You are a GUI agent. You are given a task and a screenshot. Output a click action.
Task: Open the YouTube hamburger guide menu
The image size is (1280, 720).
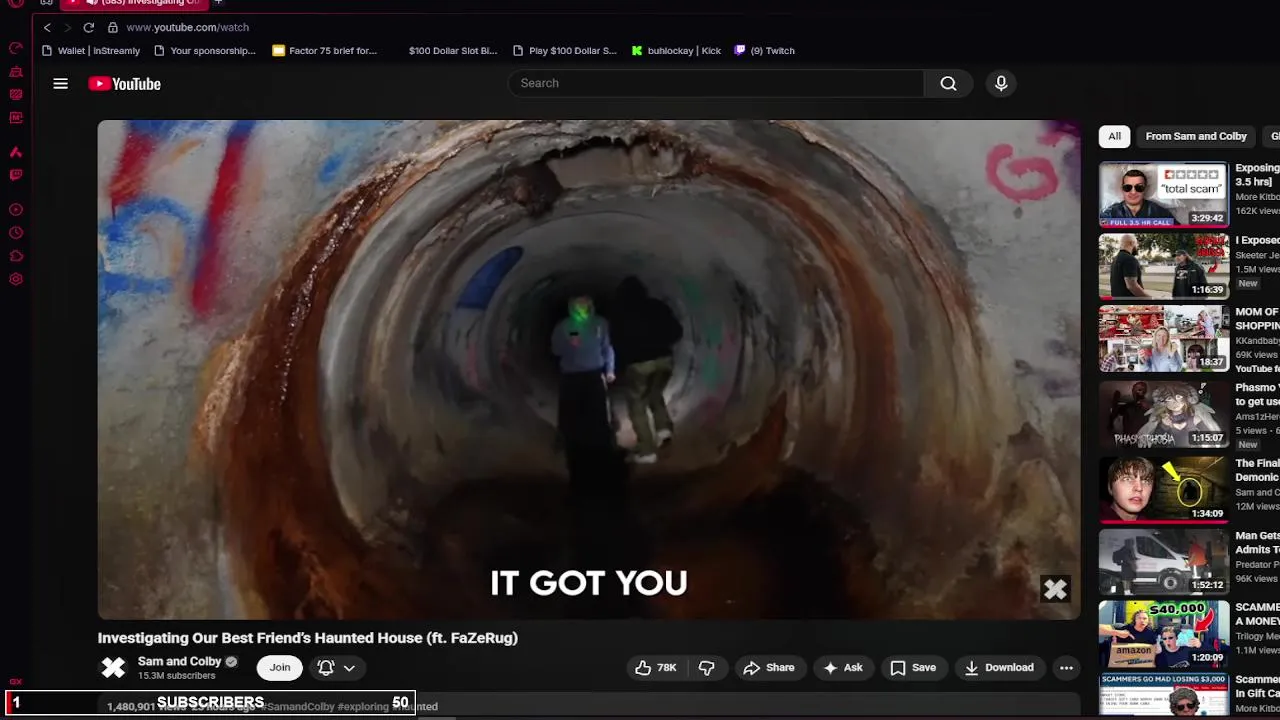(x=60, y=84)
